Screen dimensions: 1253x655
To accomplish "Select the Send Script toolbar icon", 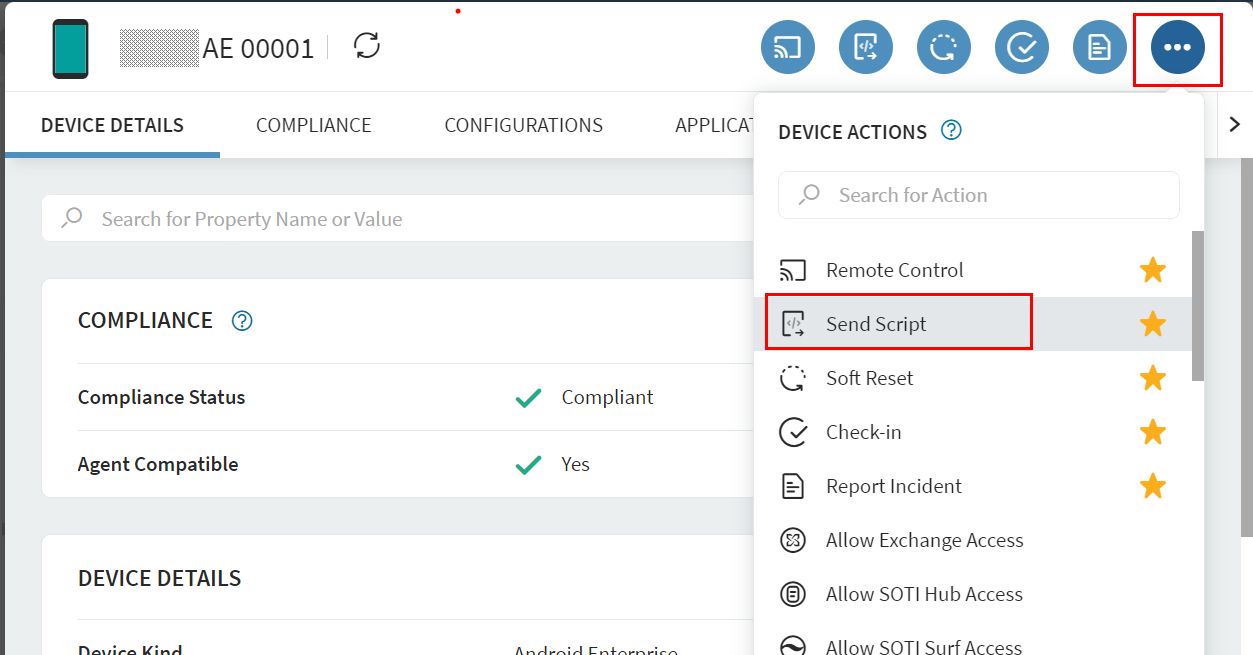I will click(865, 46).
